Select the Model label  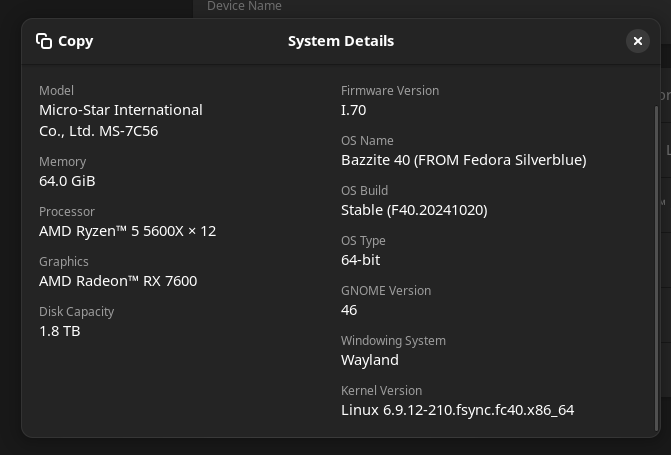pyautogui.click(x=56, y=91)
